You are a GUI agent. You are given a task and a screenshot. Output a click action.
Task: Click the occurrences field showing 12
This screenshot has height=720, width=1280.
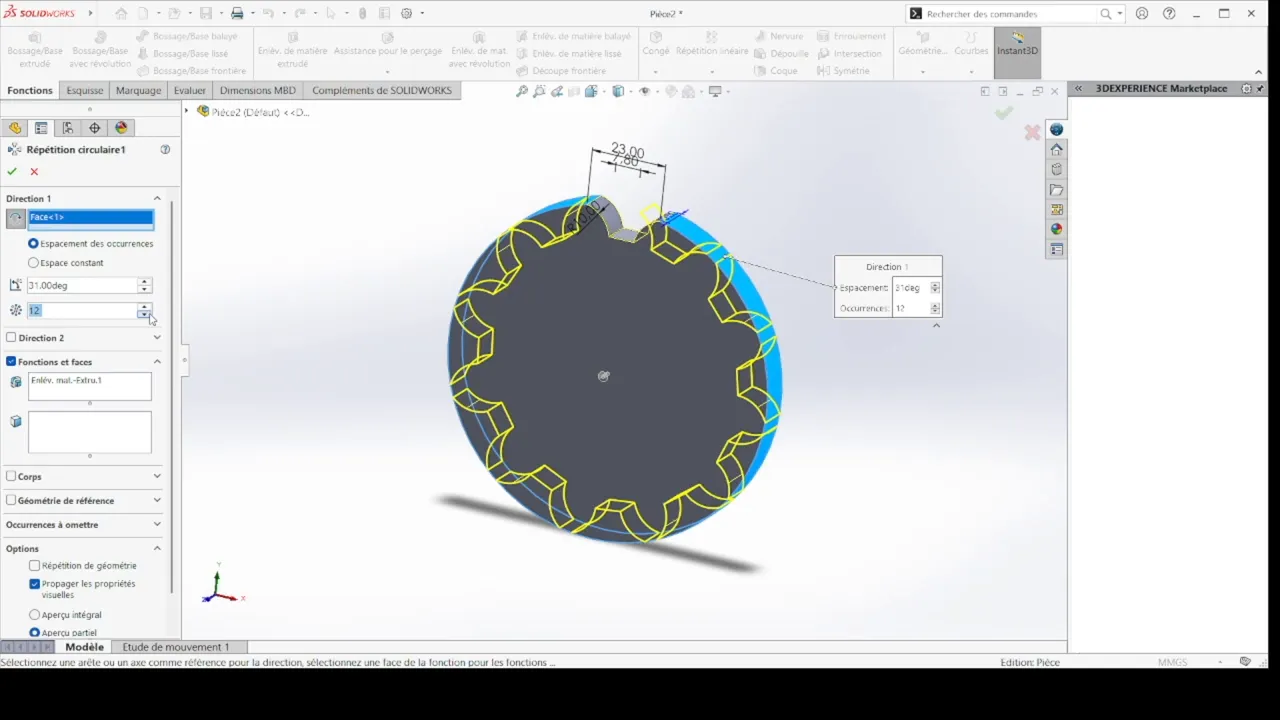[x=80, y=310]
